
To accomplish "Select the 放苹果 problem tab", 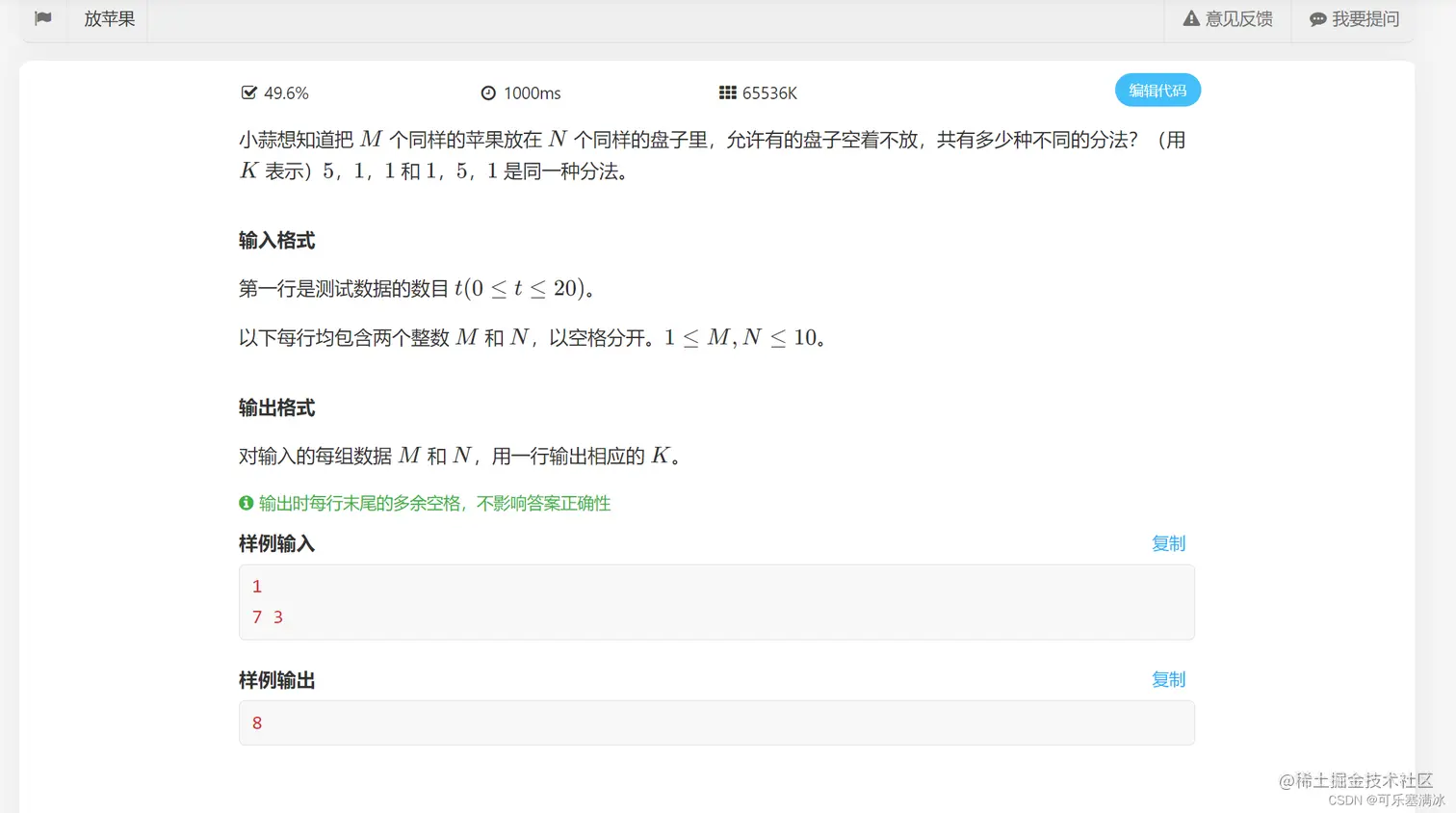I will 108,18.
